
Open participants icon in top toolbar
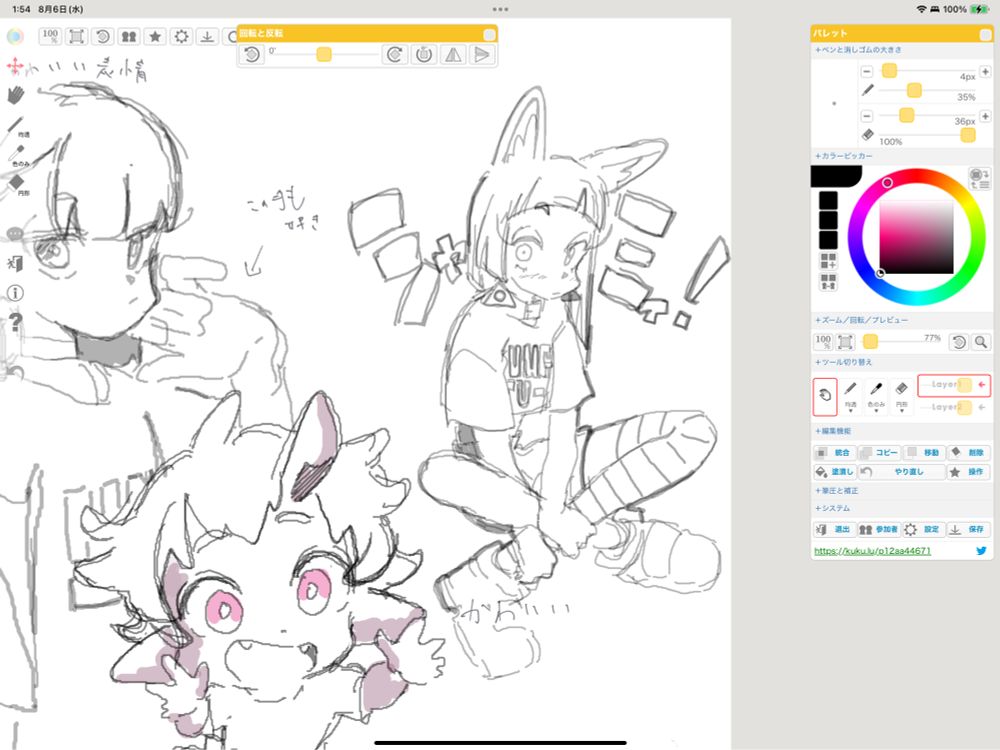pyautogui.click(x=129, y=36)
